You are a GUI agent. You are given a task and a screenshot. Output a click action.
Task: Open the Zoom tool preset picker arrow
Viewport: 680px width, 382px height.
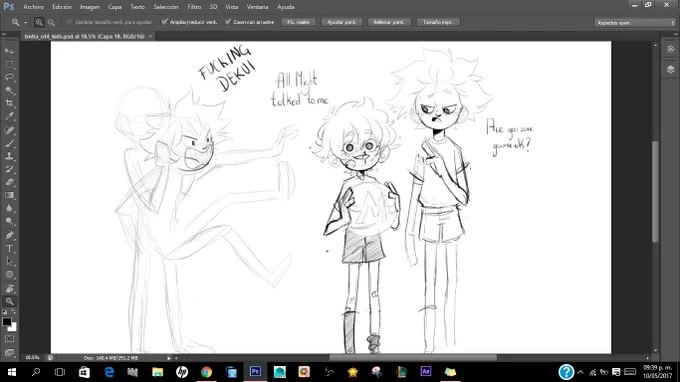click(26, 23)
